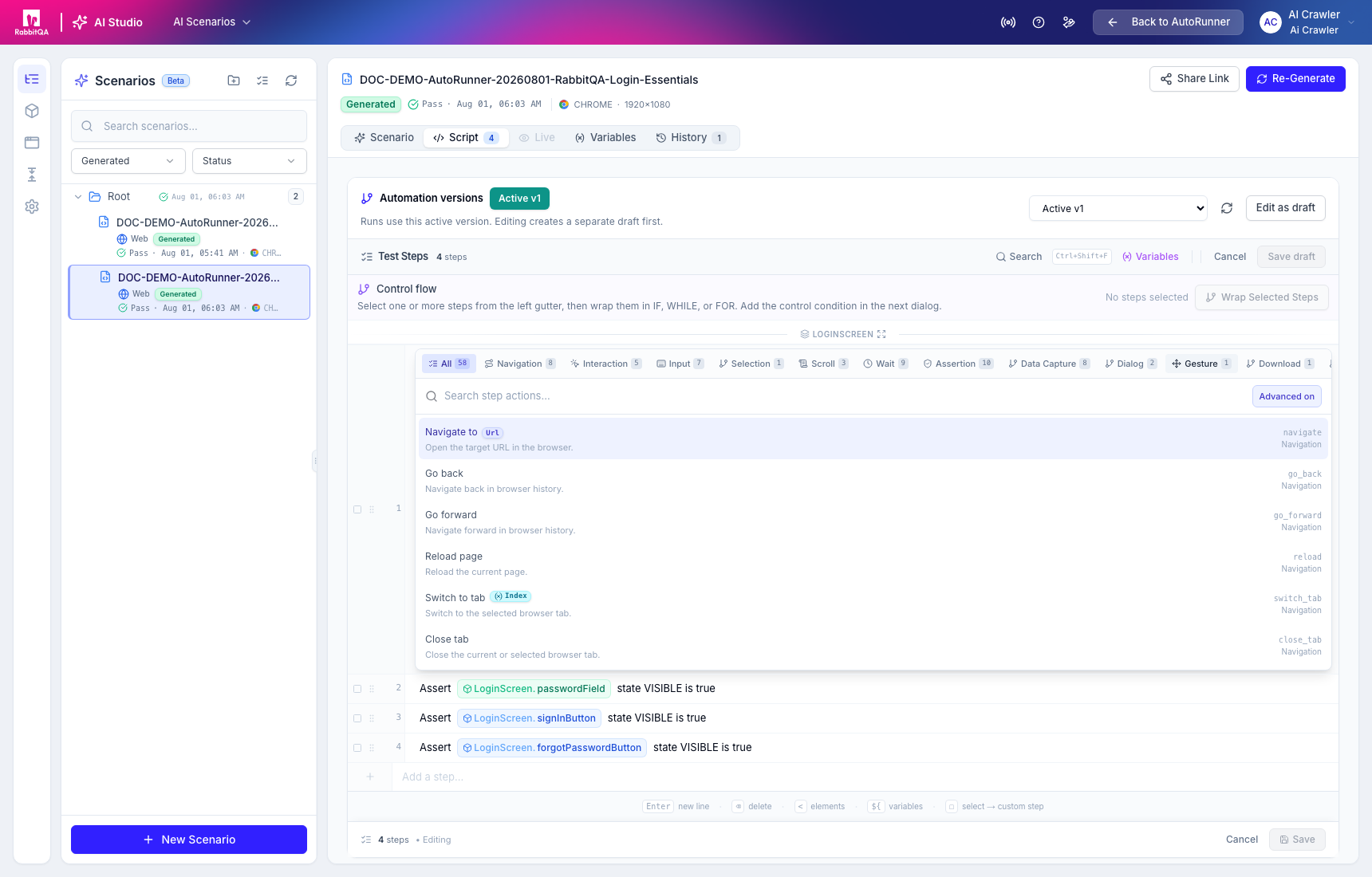
Task: Click the Share Link button
Action: coord(1194,79)
